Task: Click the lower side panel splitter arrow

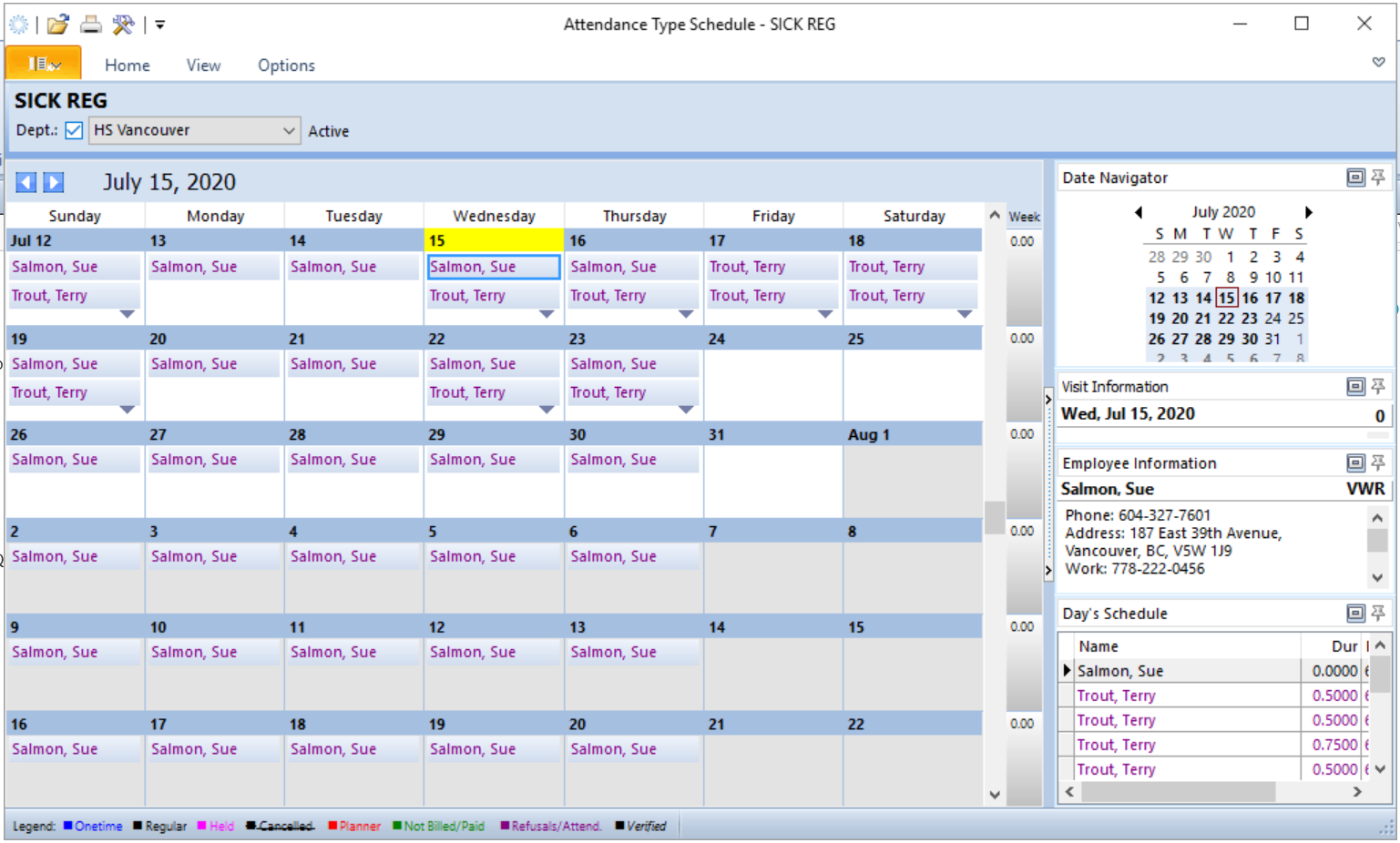Action: point(1048,571)
